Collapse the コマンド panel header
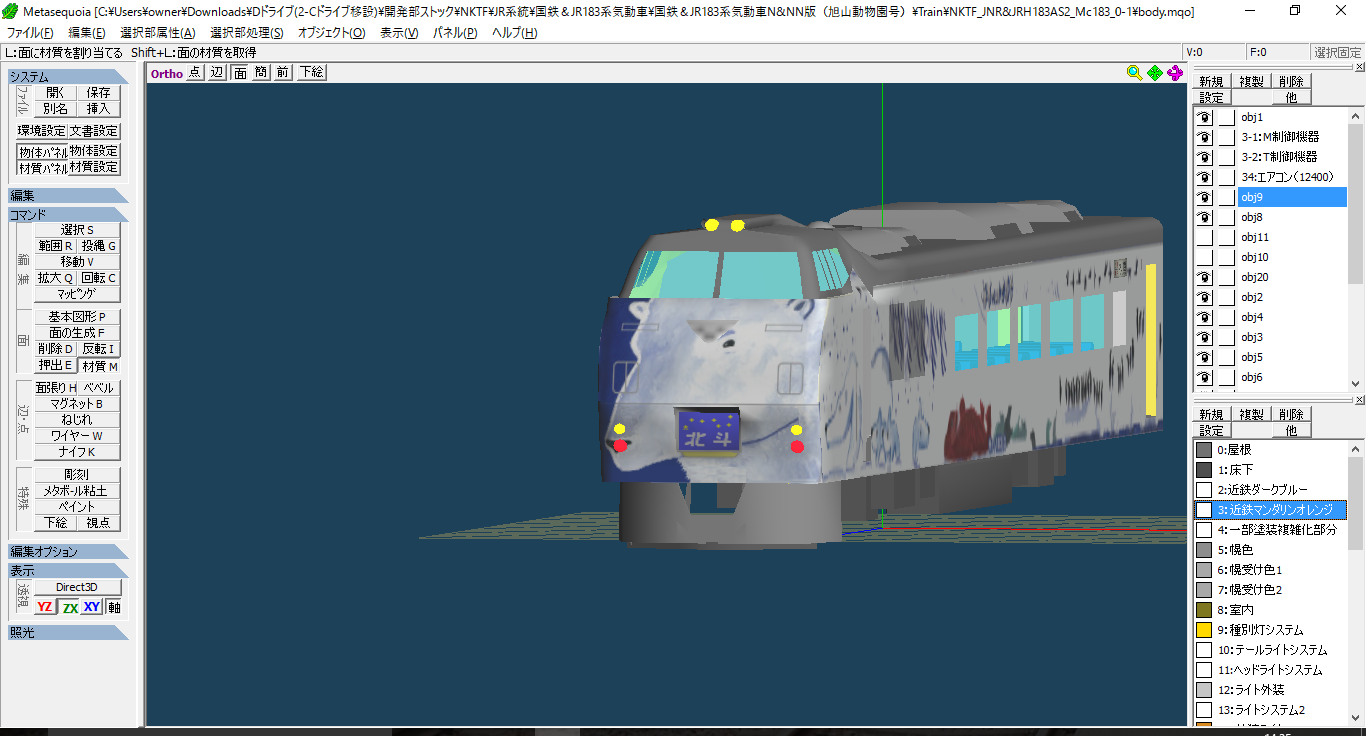The height and width of the screenshot is (736, 1366). [x=68, y=215]
